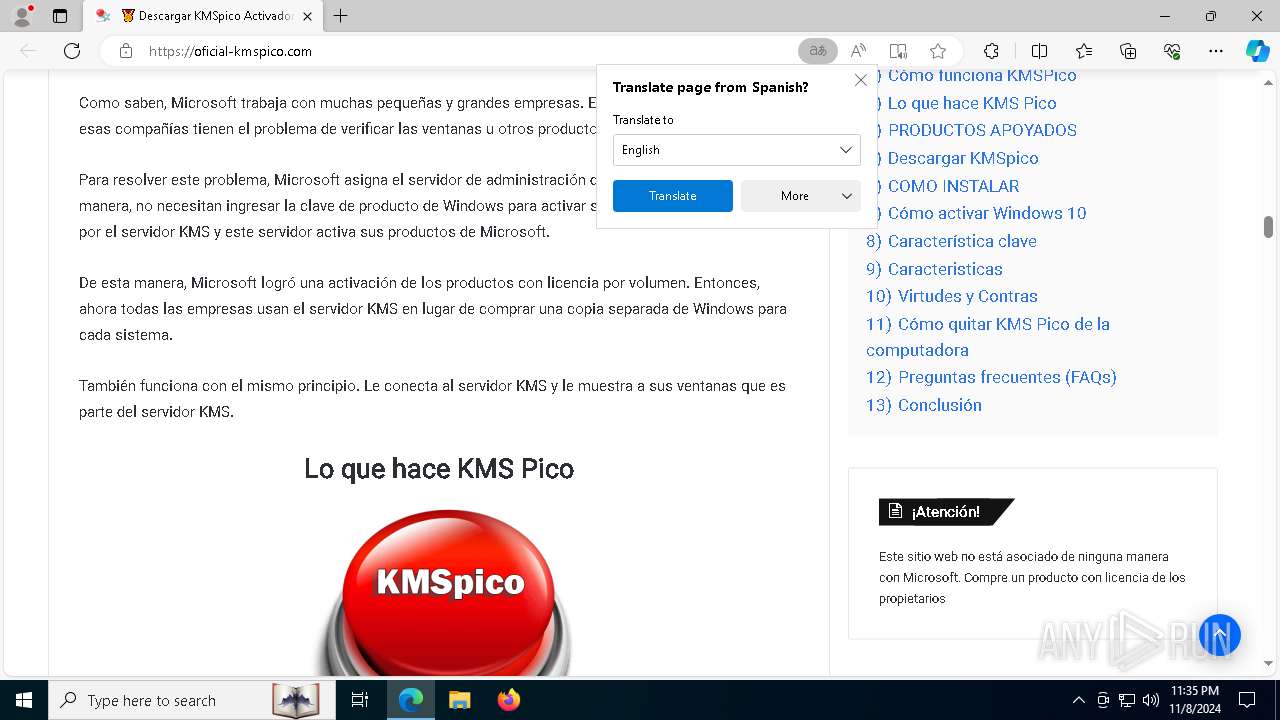This screenshot has height=720, width=1280.
Task: Open Split screen view
Action: (x=1039, y=51)
